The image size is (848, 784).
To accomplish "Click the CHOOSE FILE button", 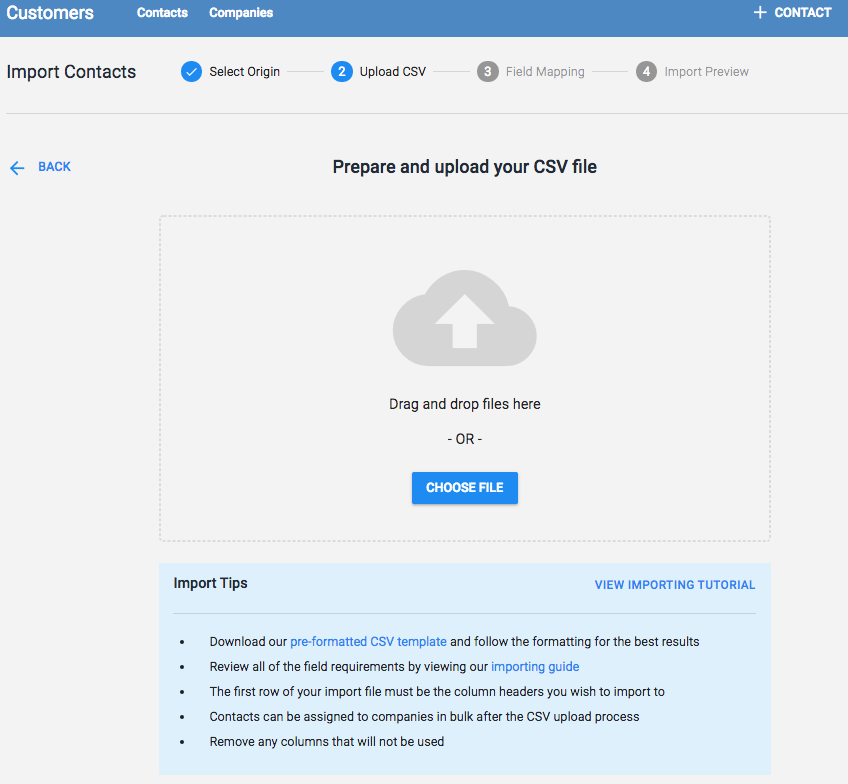I will pyautogui.click(x=464, y=487).
